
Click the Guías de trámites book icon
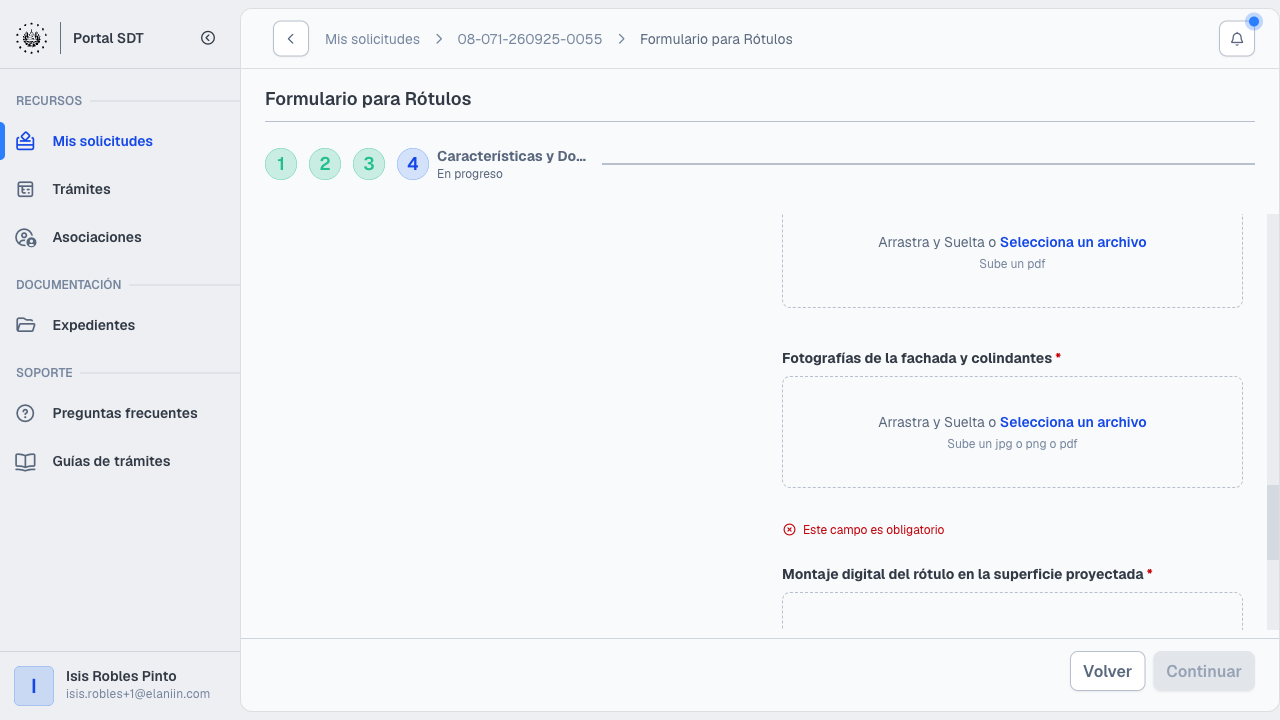[x=26, y=461]
